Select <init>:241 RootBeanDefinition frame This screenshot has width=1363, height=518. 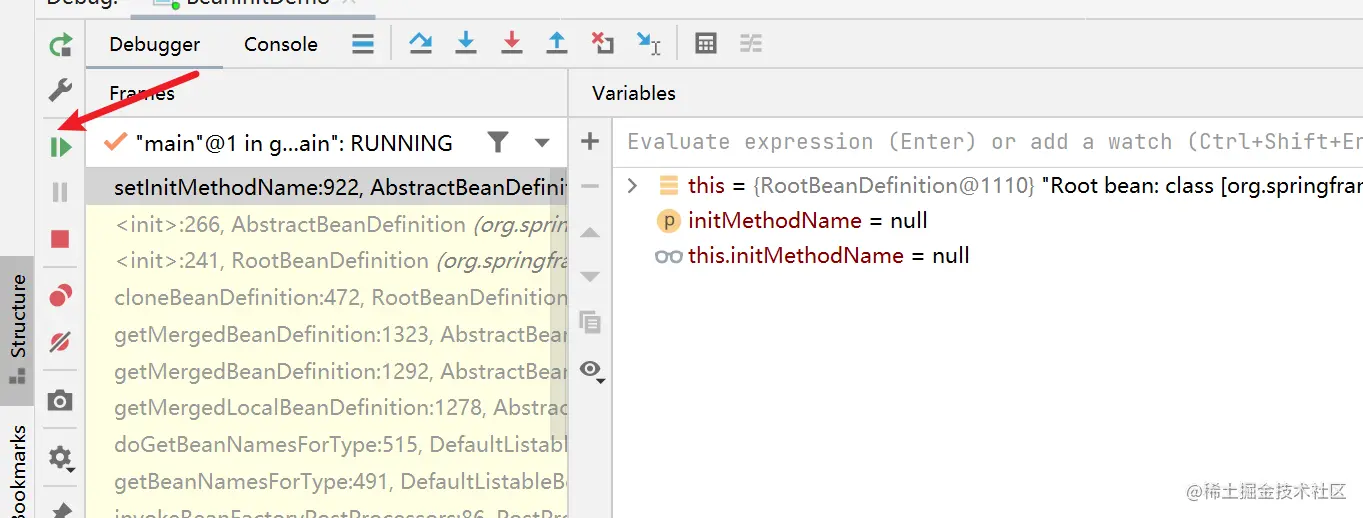point(327,260)
